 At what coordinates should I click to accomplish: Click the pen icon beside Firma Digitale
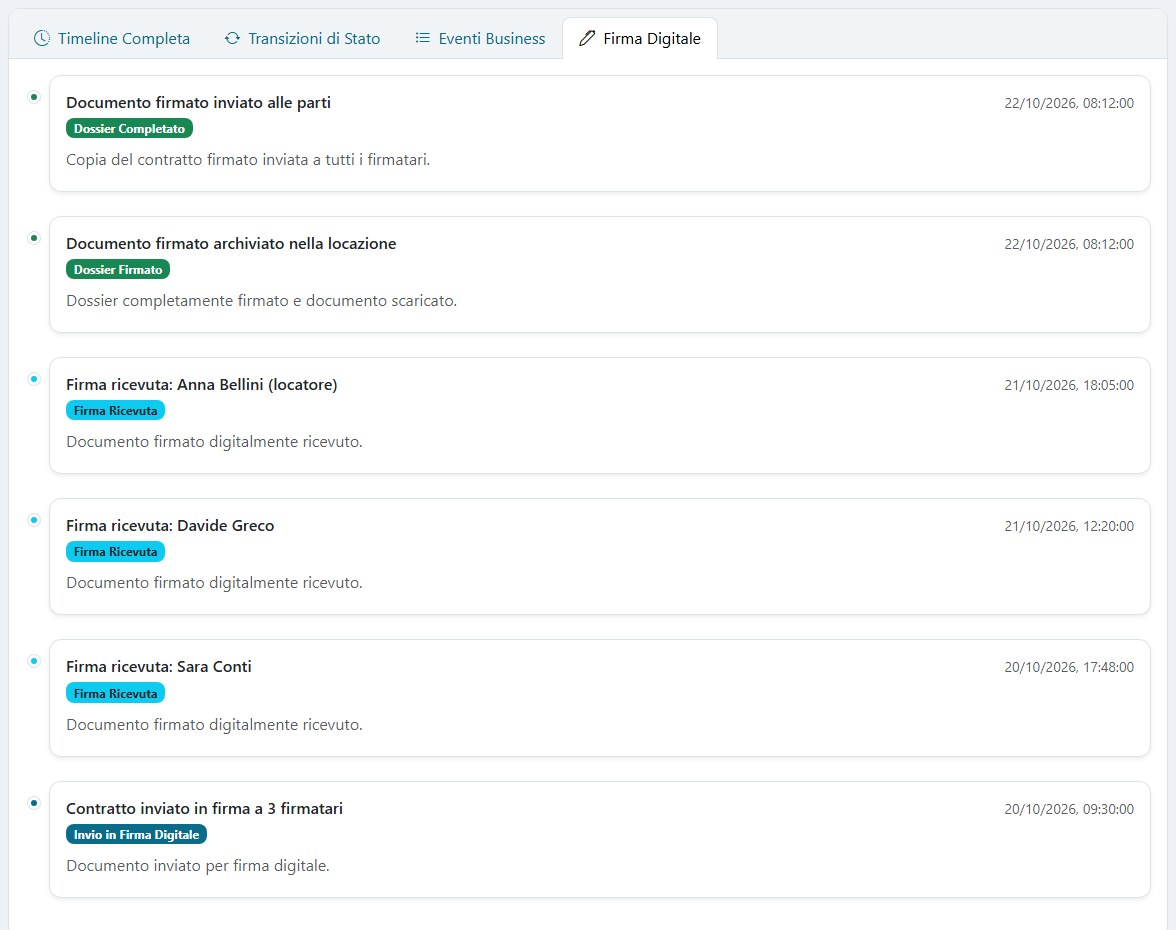tap(587, 38)
